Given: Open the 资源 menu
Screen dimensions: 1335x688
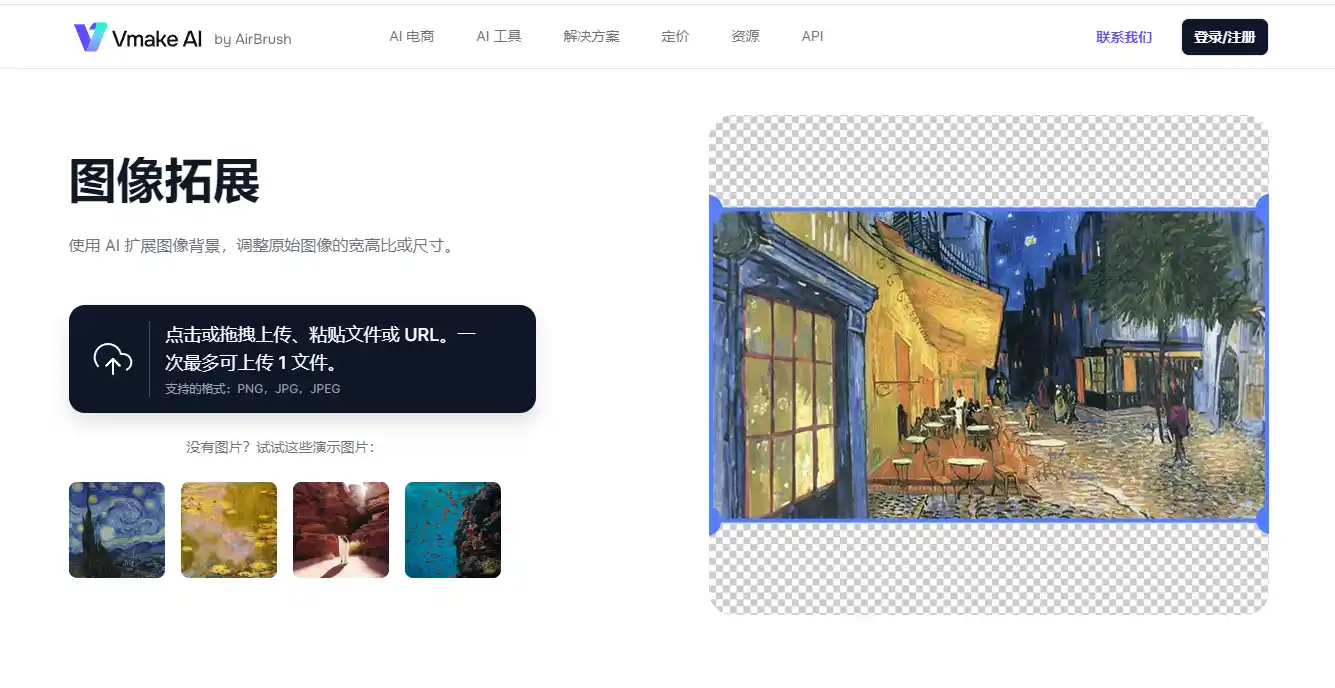Looking at the screenshot, I should [x=745, y=36].
